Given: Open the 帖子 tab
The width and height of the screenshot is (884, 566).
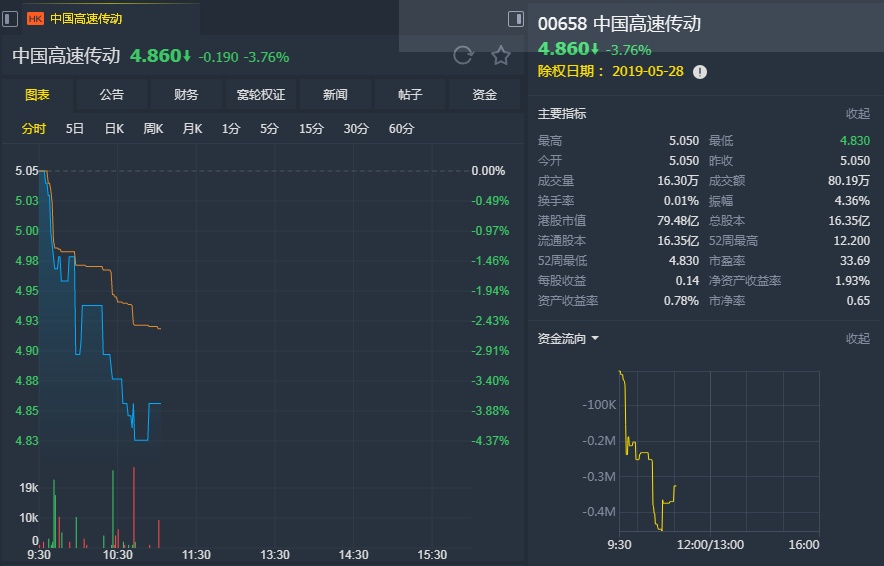Looking at the screenshot, I should [x=410, y=94].
